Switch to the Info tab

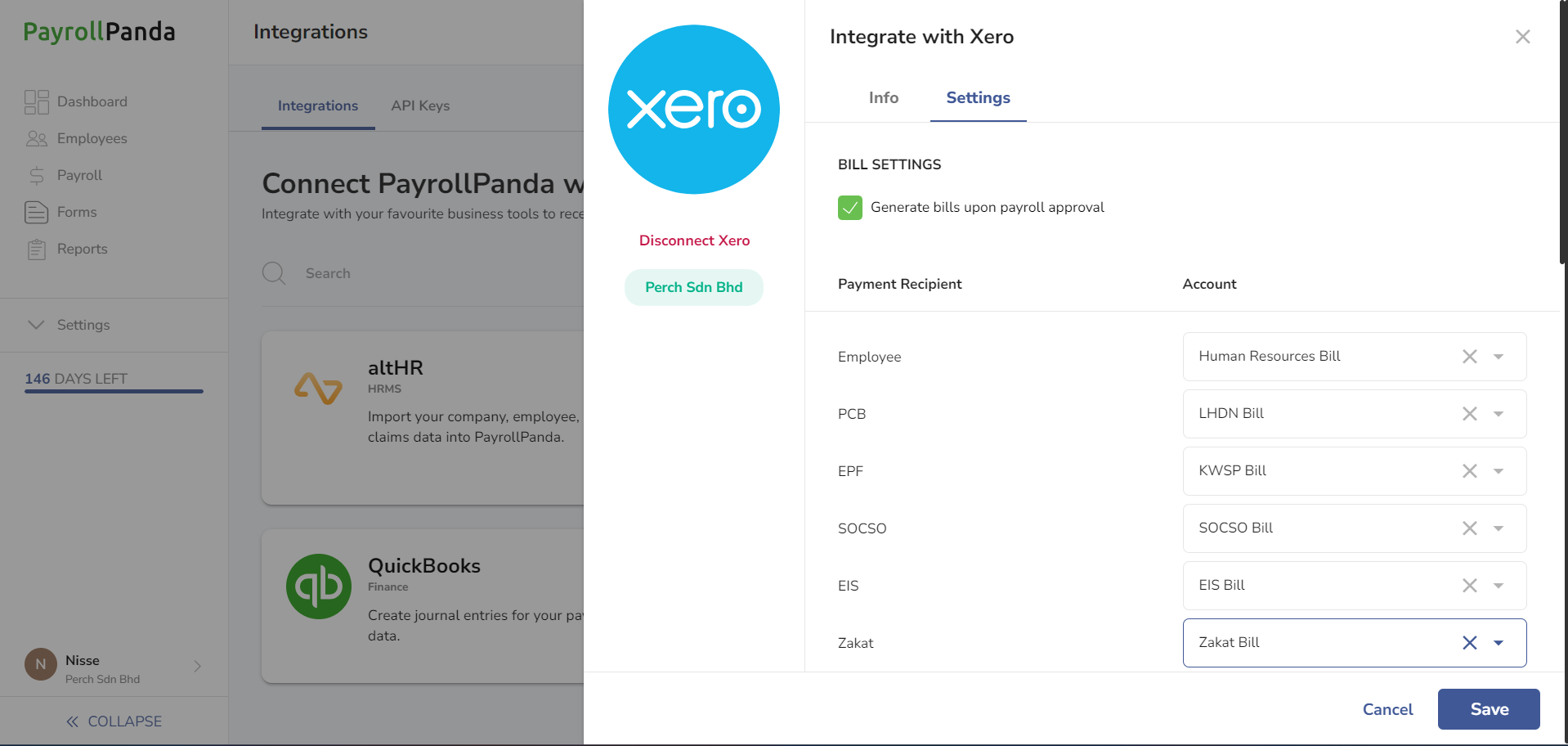click(x=883, y=97)
